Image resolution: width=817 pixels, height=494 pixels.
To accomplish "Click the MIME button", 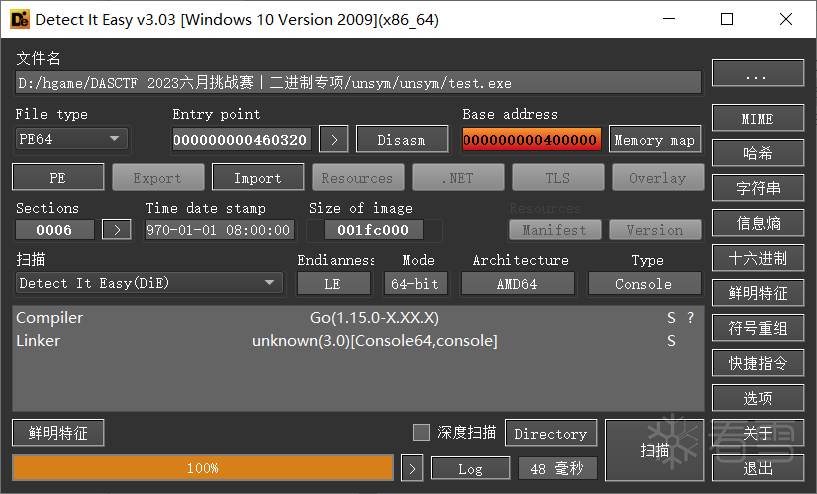I will [x=758, y=118].
